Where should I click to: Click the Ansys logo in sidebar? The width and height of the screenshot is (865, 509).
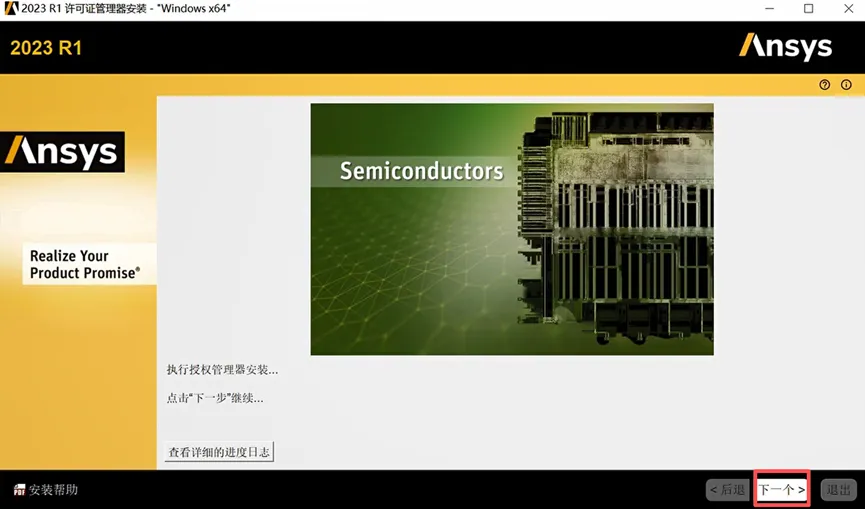click(62, 152)
